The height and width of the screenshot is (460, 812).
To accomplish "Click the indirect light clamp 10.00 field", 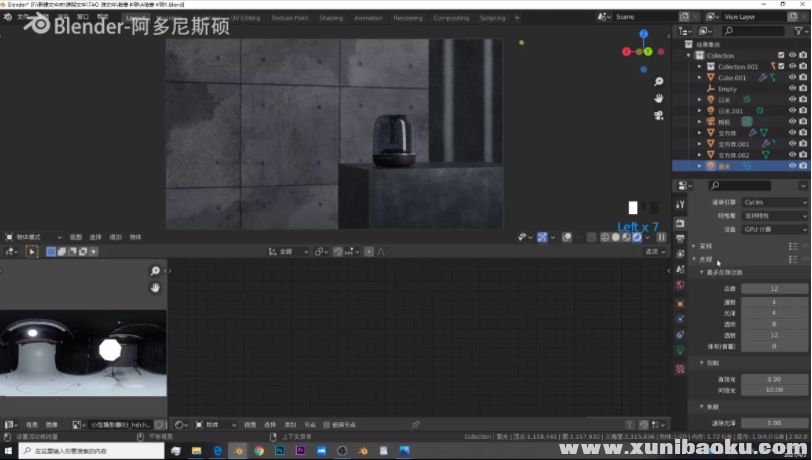I will [774, 389].
